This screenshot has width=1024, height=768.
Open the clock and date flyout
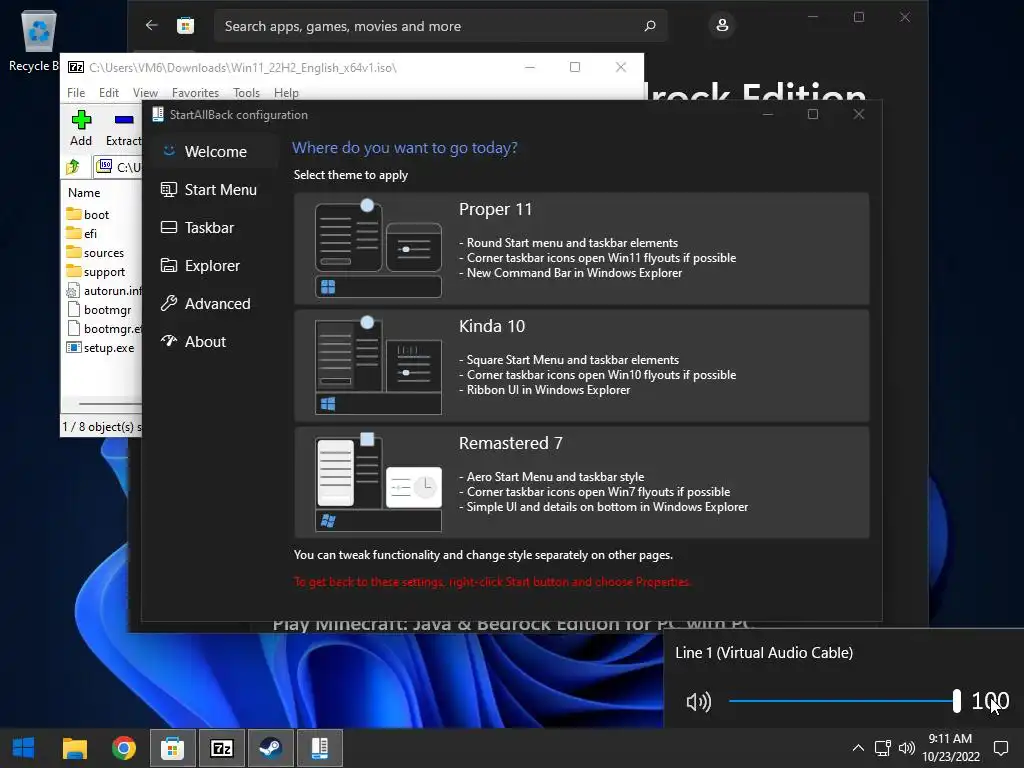(x=951, y=748)
